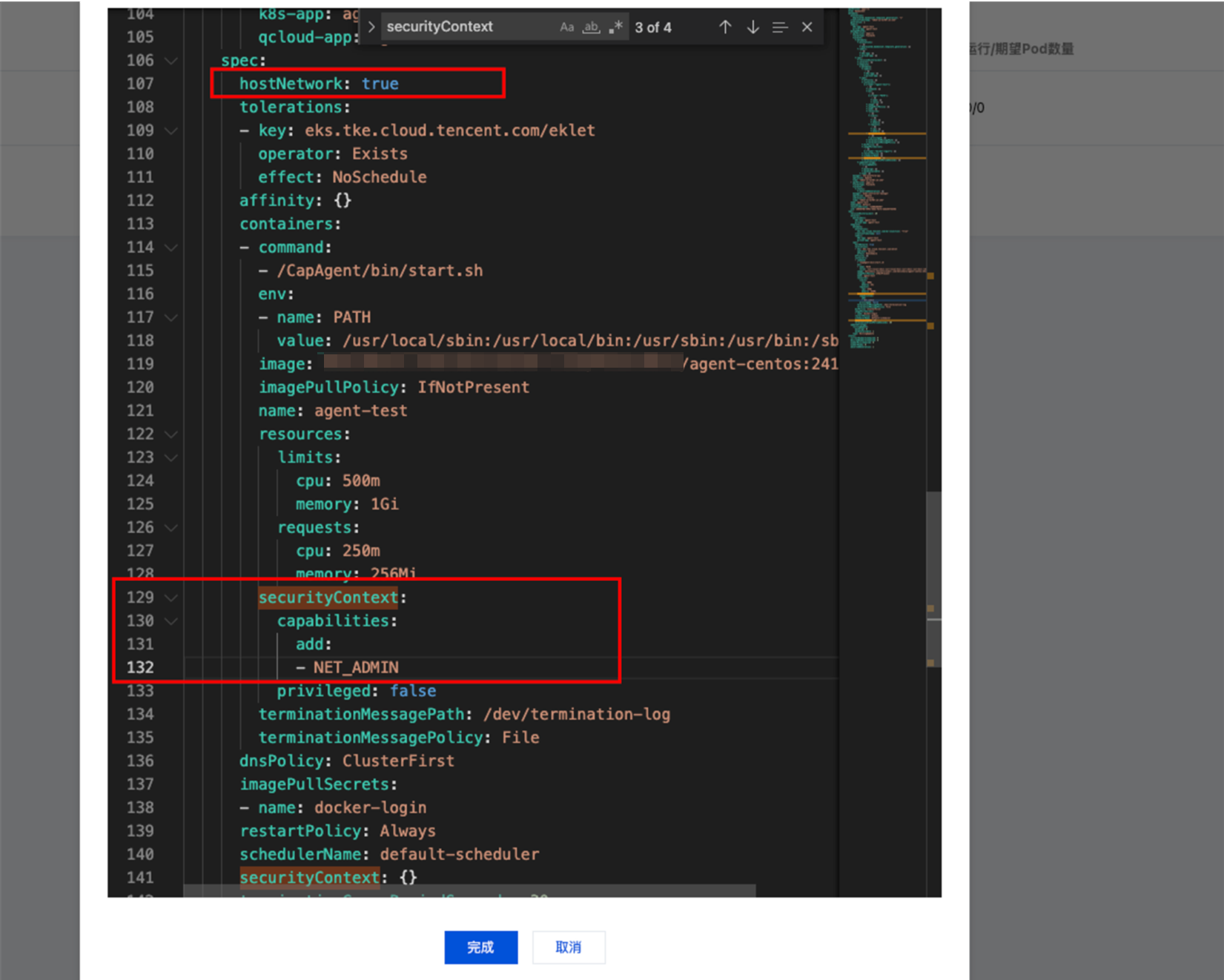Image resolution: width=1224 pixels, height=980 pixels.
Task: Click the 取消 (Cancel) button
Action: [x=569, y=947]
